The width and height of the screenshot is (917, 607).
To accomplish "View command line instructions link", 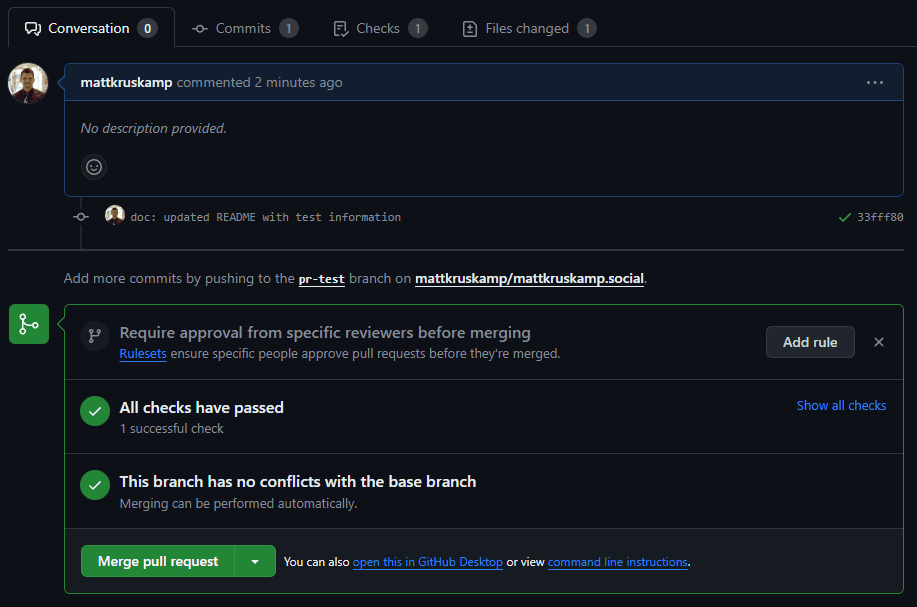I will pos(618,562).
